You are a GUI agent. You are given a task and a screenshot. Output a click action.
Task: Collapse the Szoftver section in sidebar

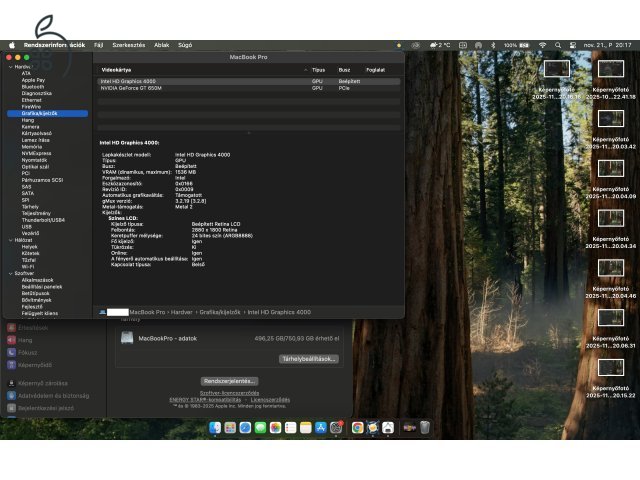point(11,273)
